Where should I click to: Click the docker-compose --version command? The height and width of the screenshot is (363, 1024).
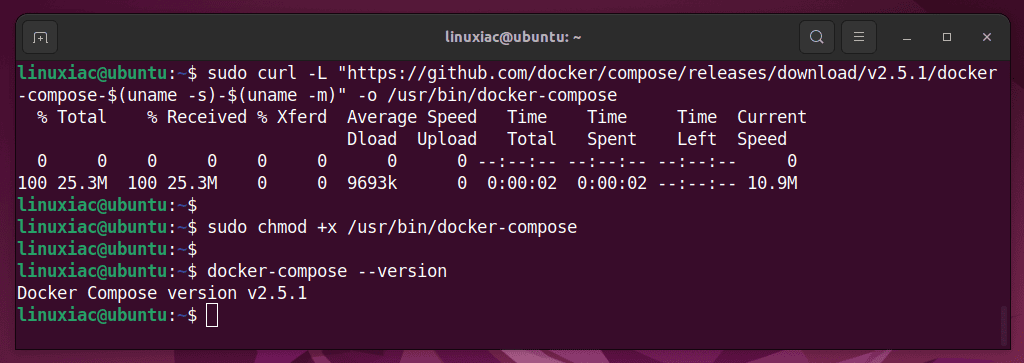pyautogui.click(x=327, y=271)
